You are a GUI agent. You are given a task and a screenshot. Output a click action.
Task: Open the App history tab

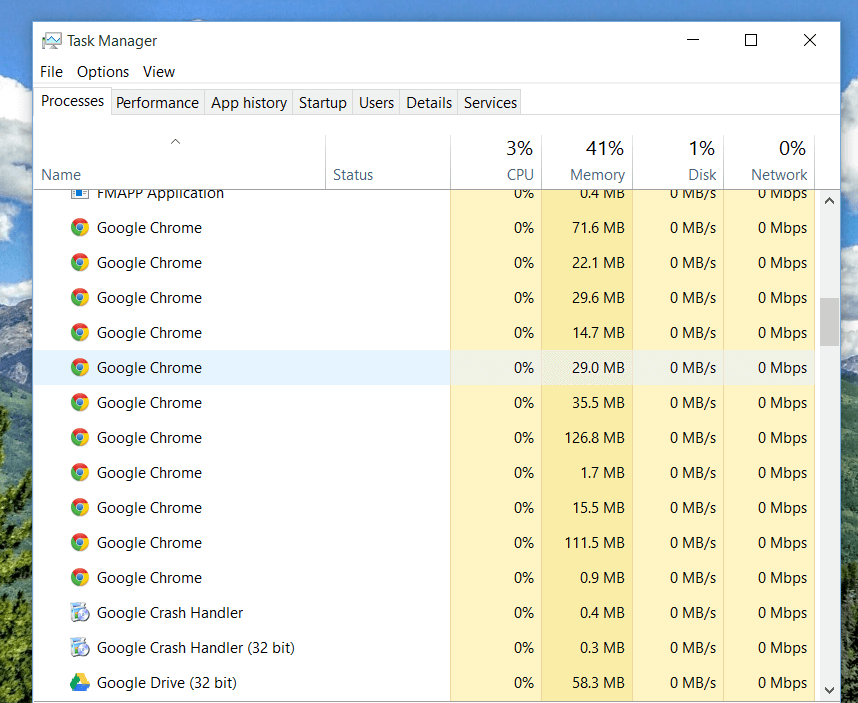coord(249,103)
